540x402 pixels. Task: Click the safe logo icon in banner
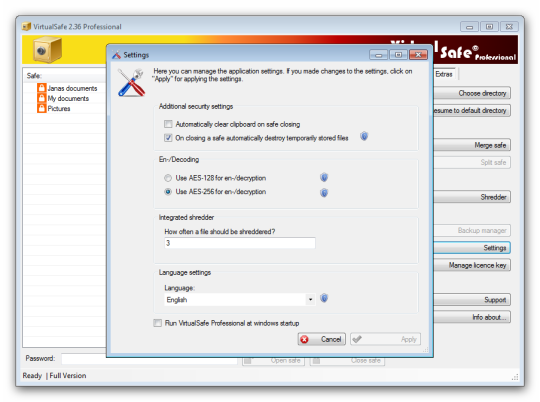(x=48, y=50)
